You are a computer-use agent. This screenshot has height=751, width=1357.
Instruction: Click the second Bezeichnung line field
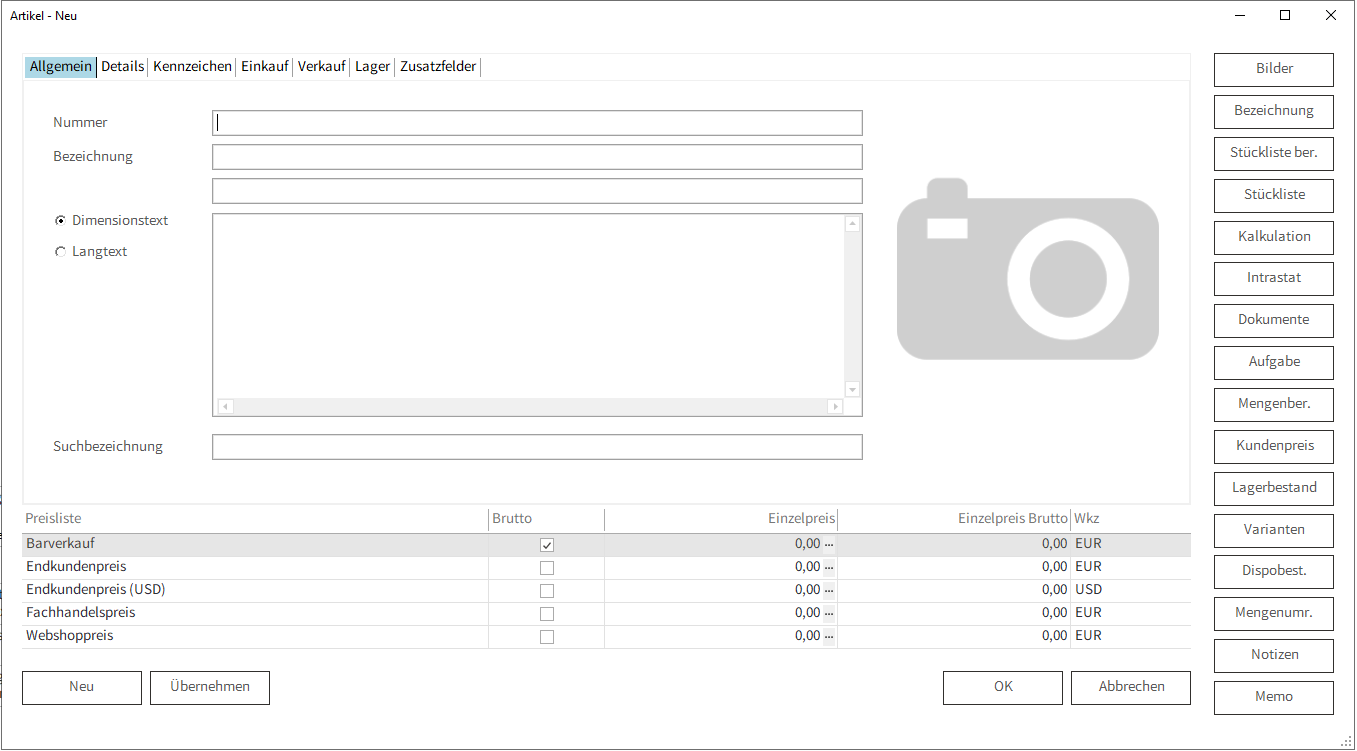537,191
